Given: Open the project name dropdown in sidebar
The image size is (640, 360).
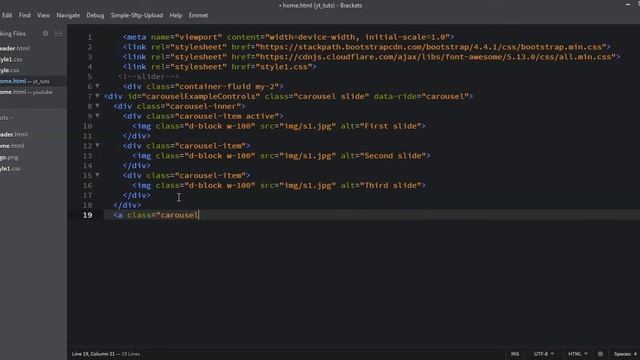Looking at the screenshot, I should point(7,118).
